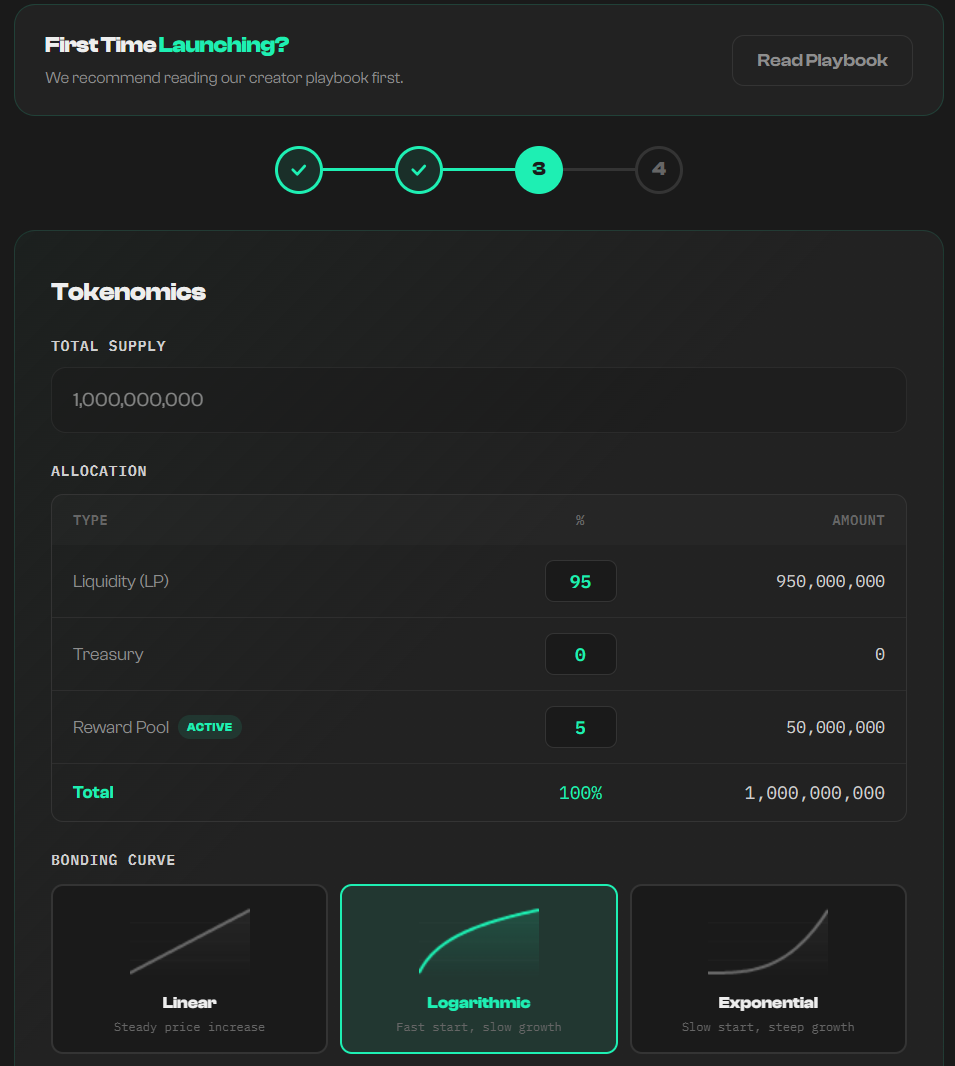The height and width of the screenshot is (1066, 955).
Task: Click the Exponential curve graph icon
Action: tap(768, 941)
